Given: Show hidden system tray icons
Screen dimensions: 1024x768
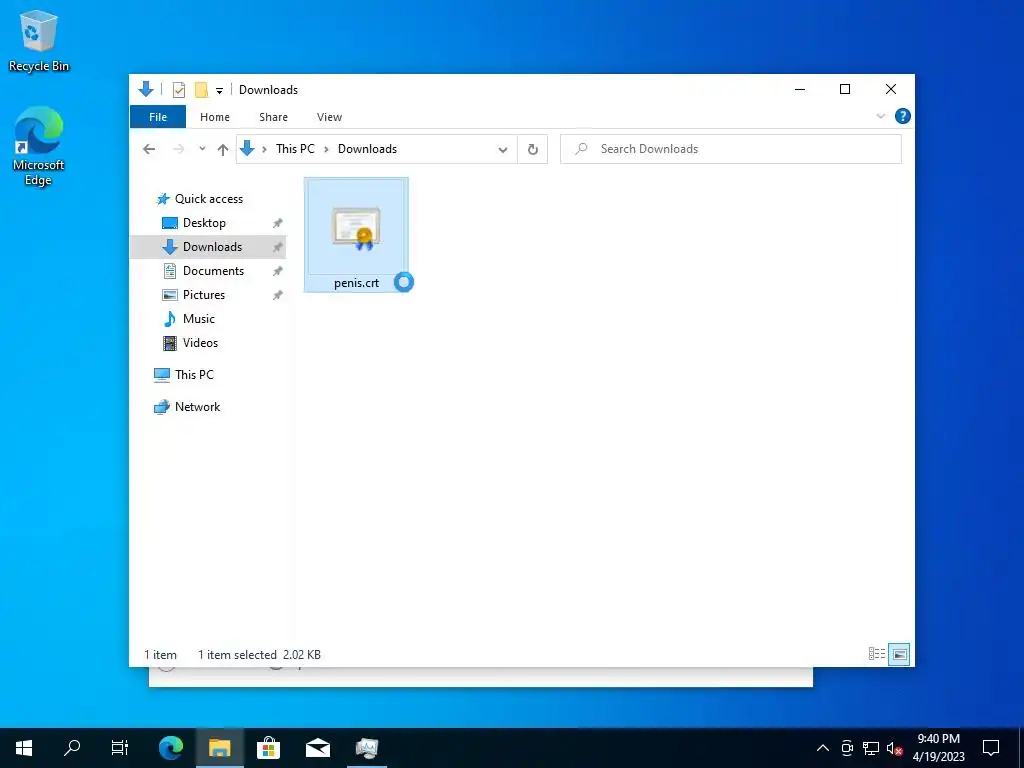Looking at the screenshot, I should point(823,748).
